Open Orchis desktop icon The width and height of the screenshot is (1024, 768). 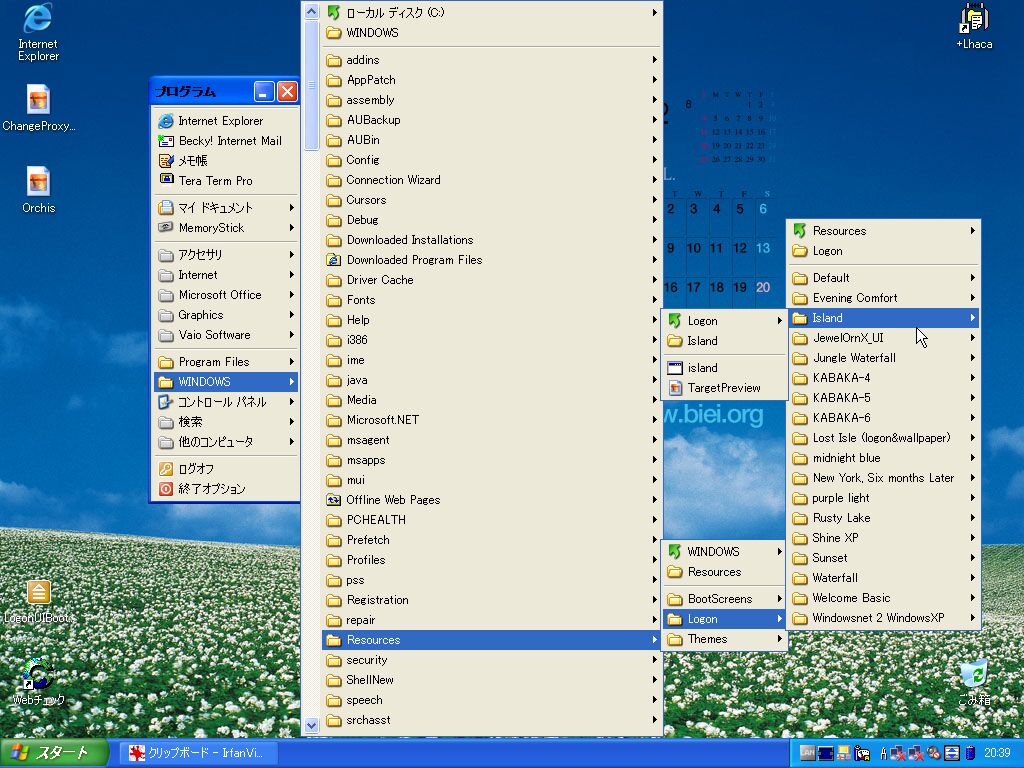[38, 189]
